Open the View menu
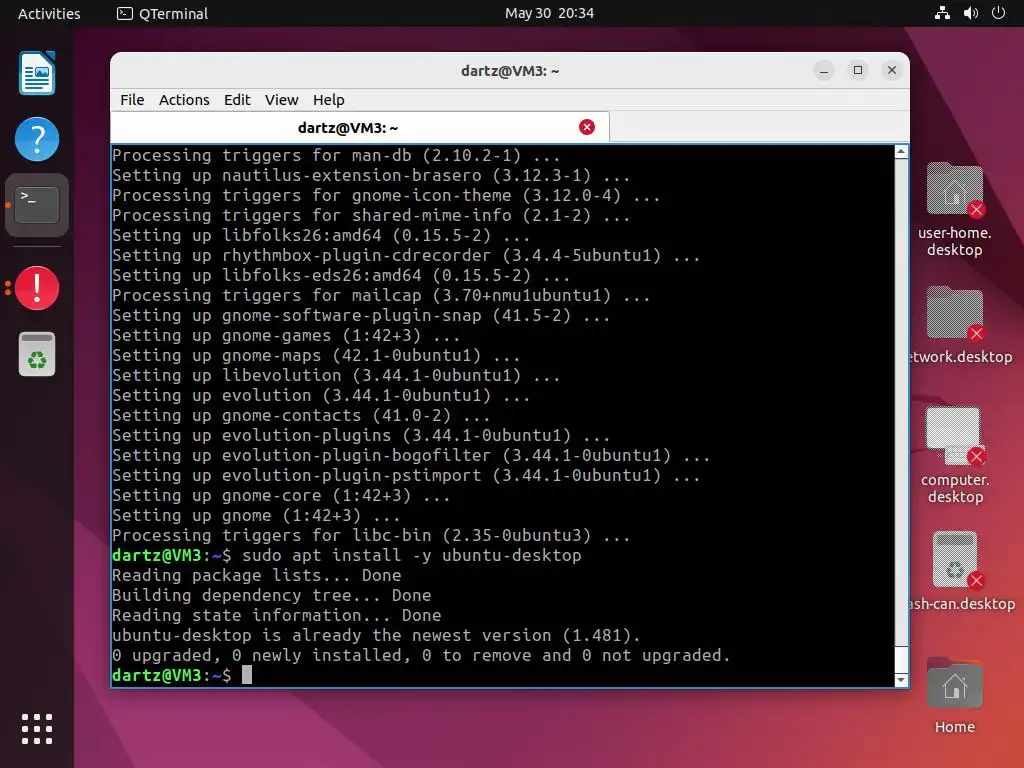Image resolution: width=1024 pixels, height=768 pixels. click(x=281, y=100)
